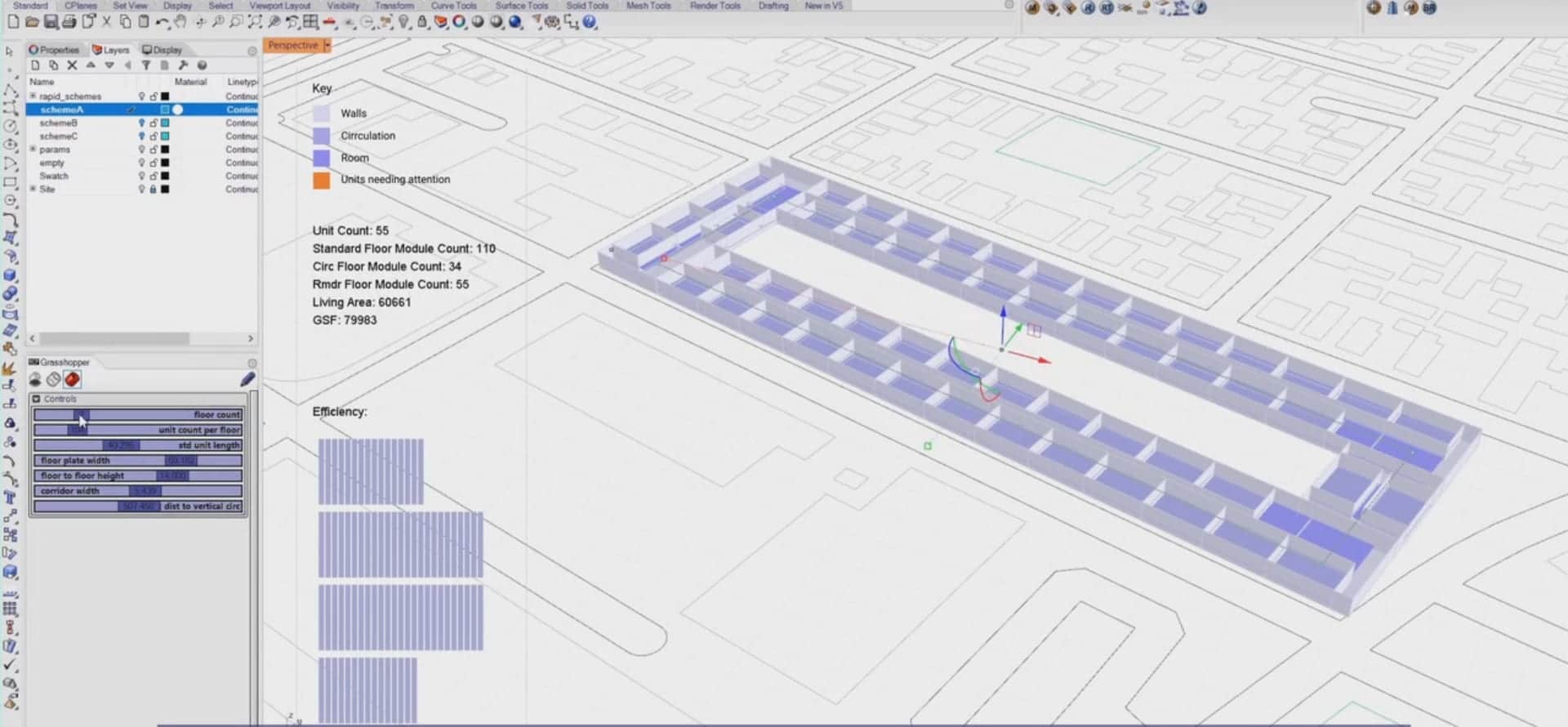The image size is (1568, 727).
Task: Select the Box solid tool in sidebar
Action: 10,275
